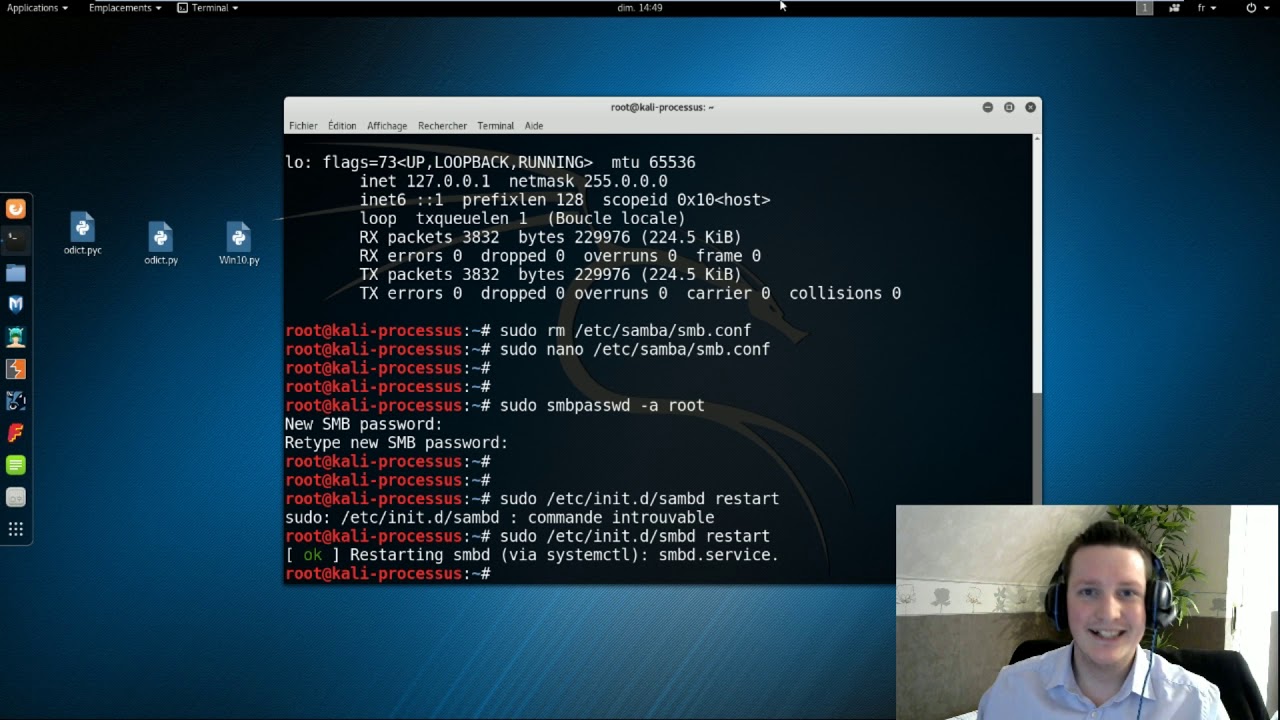Open the Emplacements menu
The height and width of the screenshot is (720, 1280).
click(x=125, y=8)
